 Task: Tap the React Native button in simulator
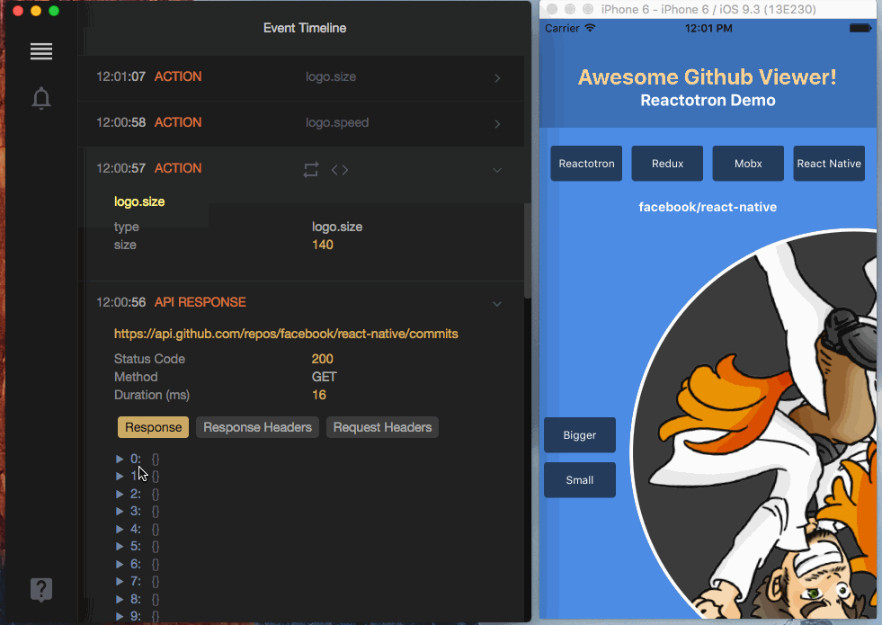tap(829, 163)
